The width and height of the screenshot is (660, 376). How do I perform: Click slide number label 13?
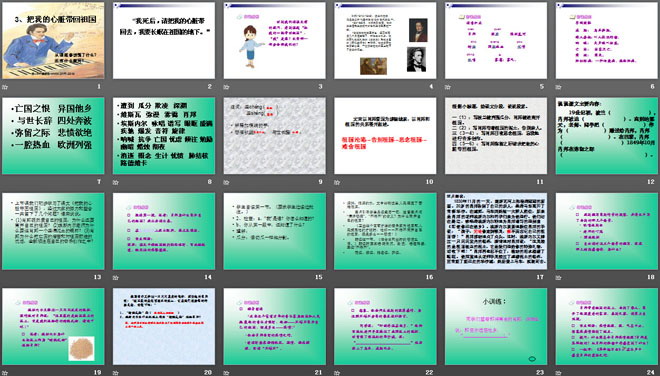97,277
